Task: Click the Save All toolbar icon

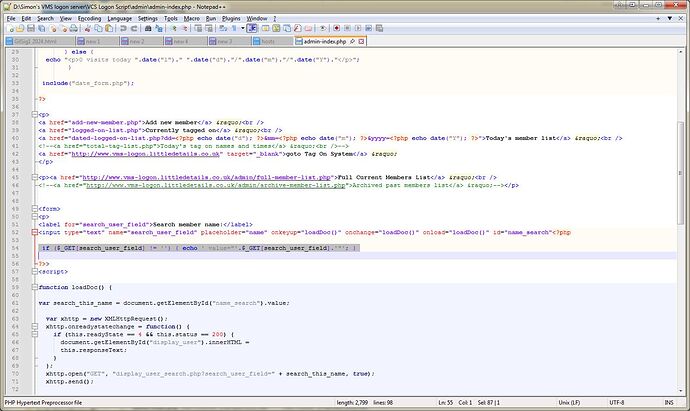Action: click(41, 28)
